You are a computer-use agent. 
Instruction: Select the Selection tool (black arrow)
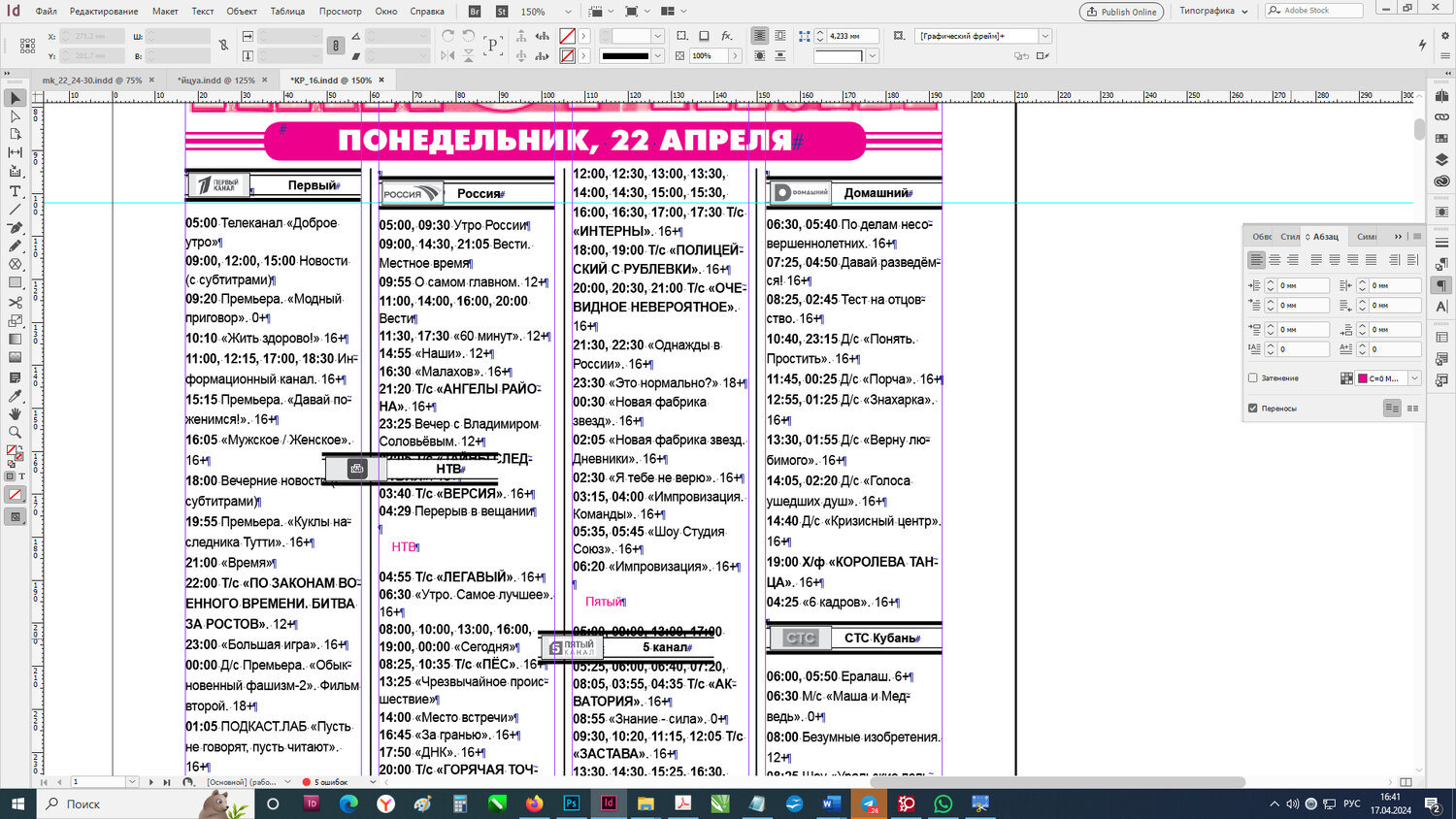click(15, 98)
